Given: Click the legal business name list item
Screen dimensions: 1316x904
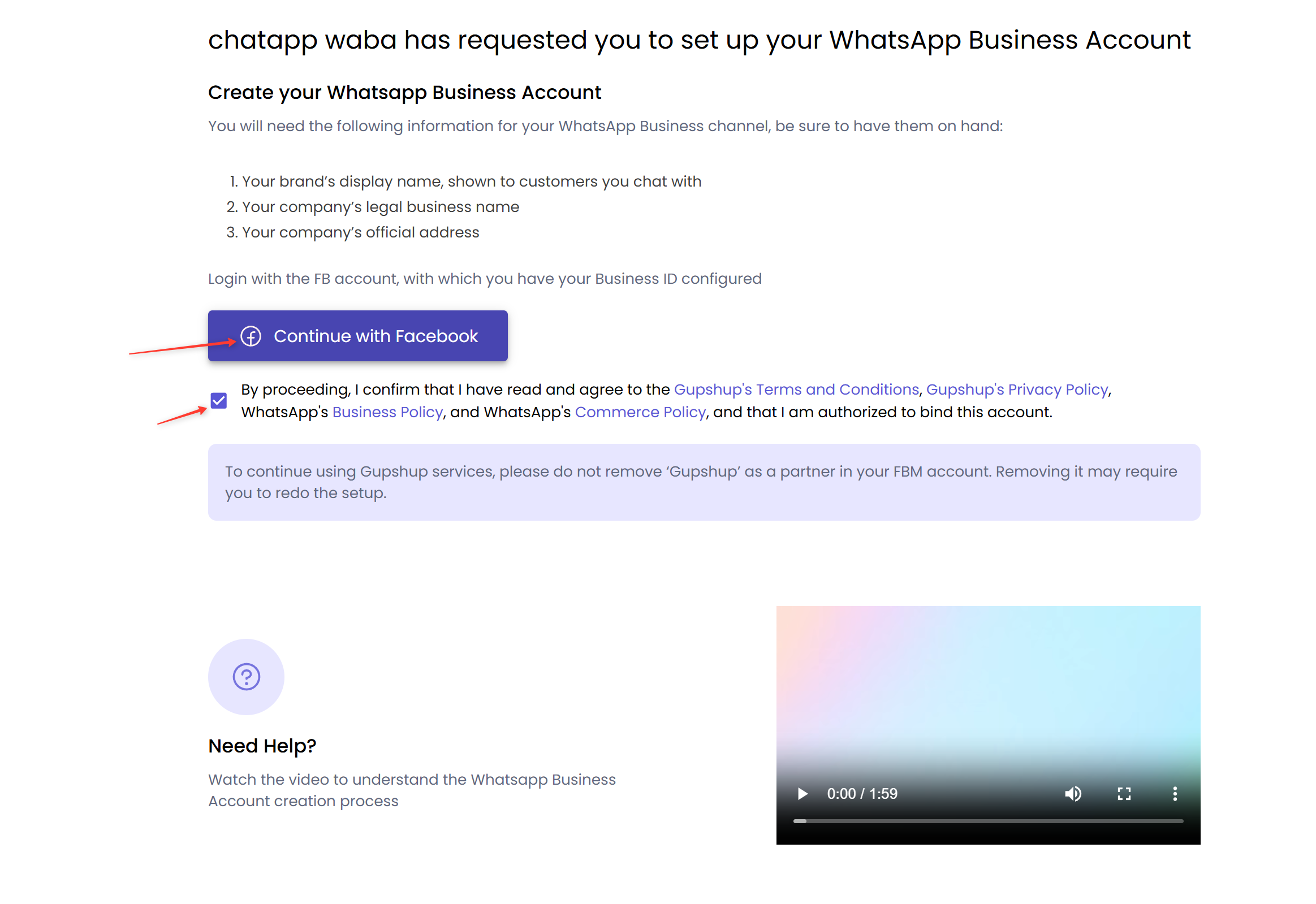Looking at the screenshot, I should coord(380,207).
